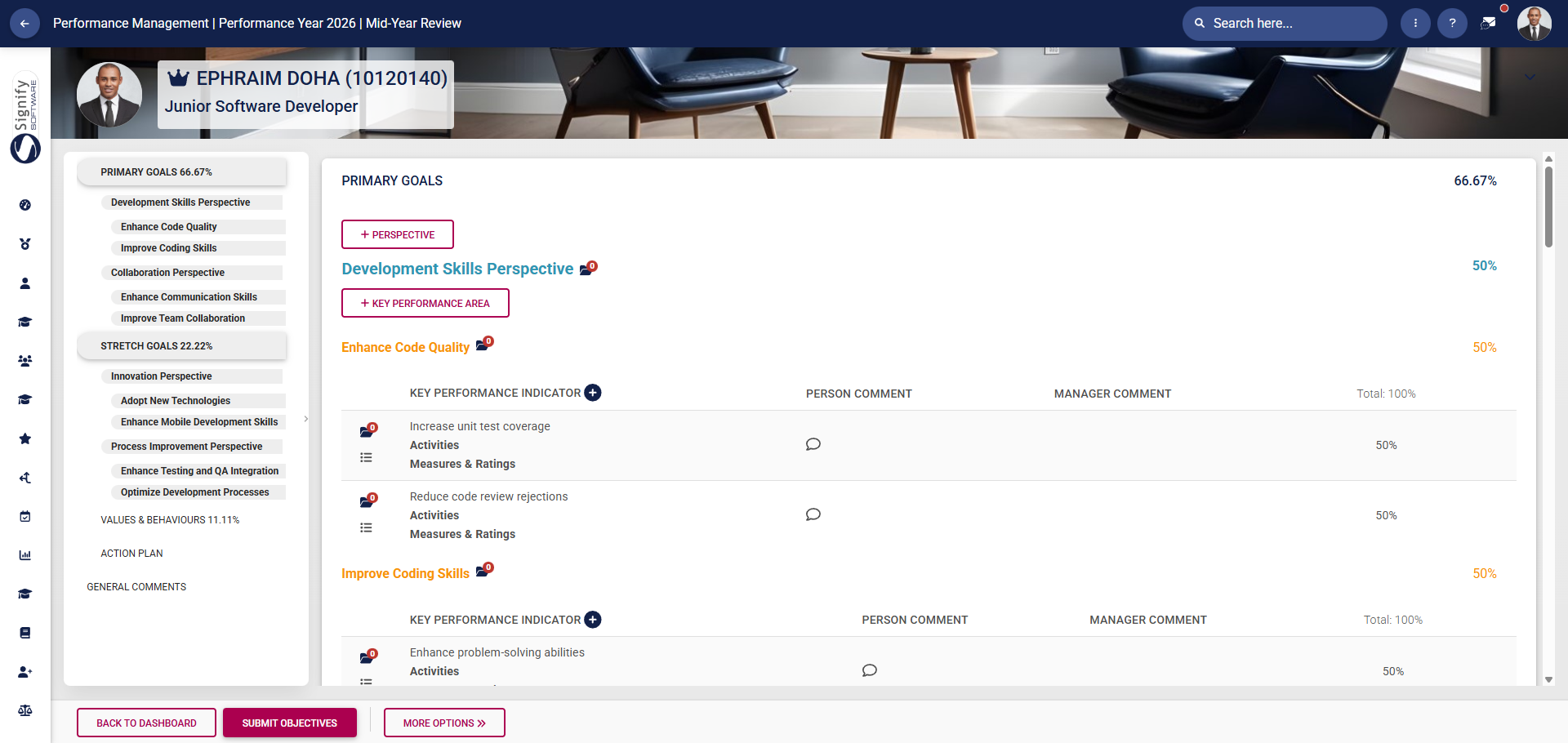The height and width of the screenshot is (743, 1568).
Task: Open the activities list icon under Reduce code review rejections
Action: (x=366, y=527)
